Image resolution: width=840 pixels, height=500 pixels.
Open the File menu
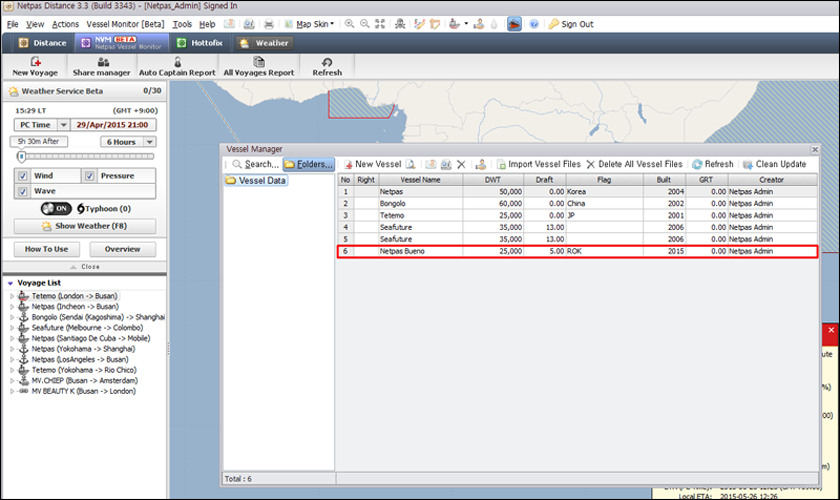tap(12, 24)
